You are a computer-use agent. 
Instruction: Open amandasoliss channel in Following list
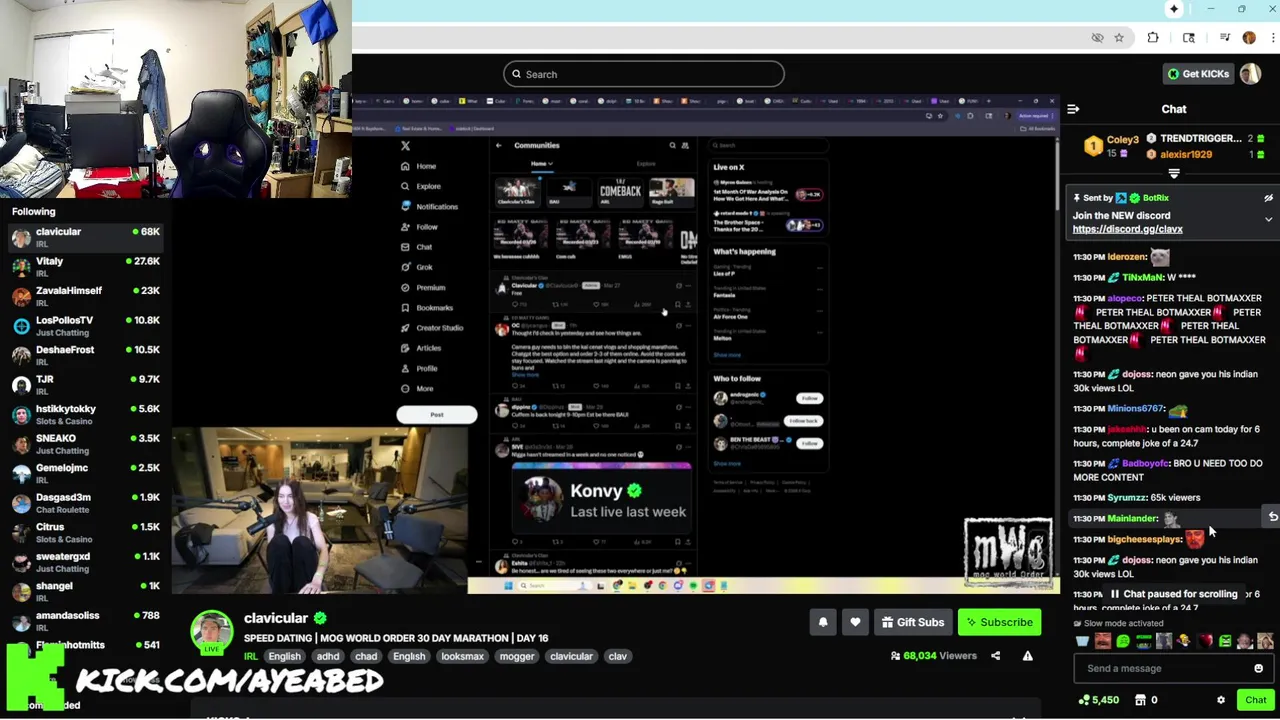click(86, 621)
